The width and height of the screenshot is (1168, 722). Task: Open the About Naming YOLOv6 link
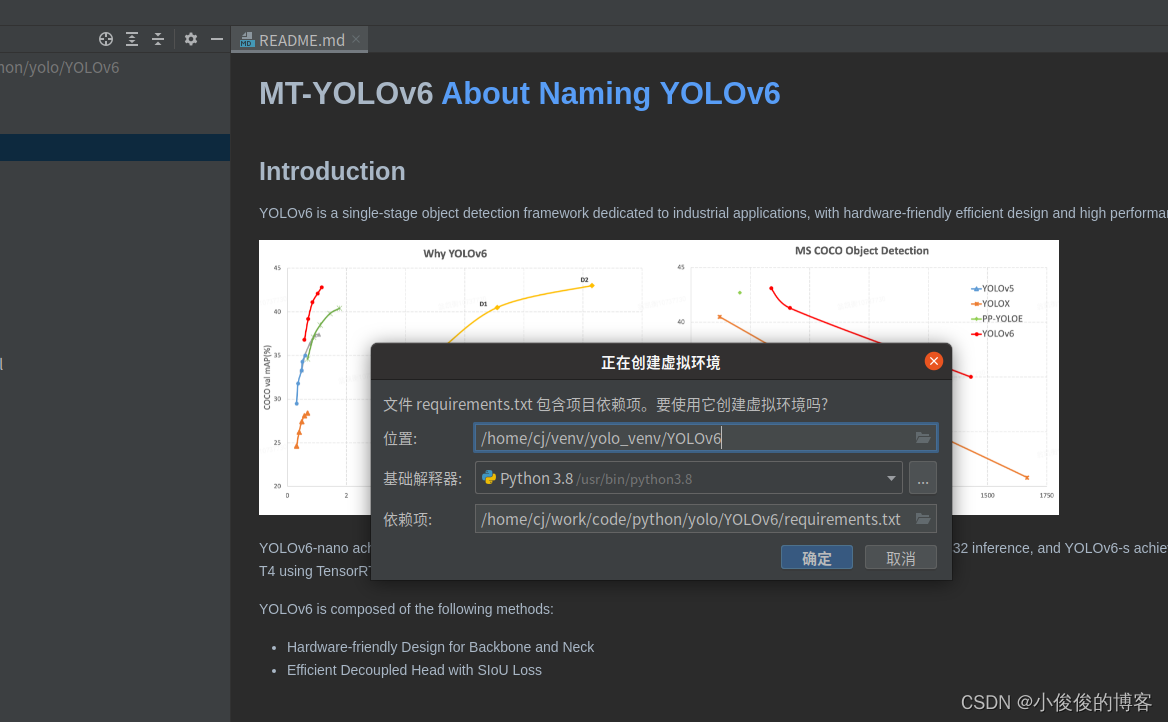coord(610,93)
